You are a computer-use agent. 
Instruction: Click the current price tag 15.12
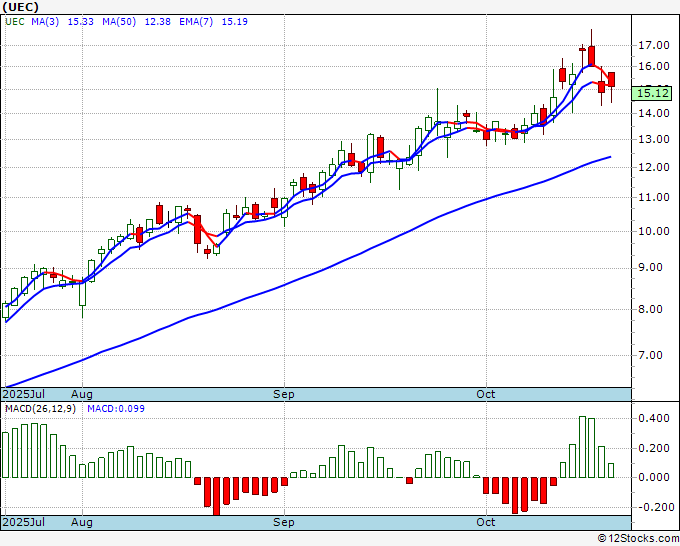pos(652,93)
